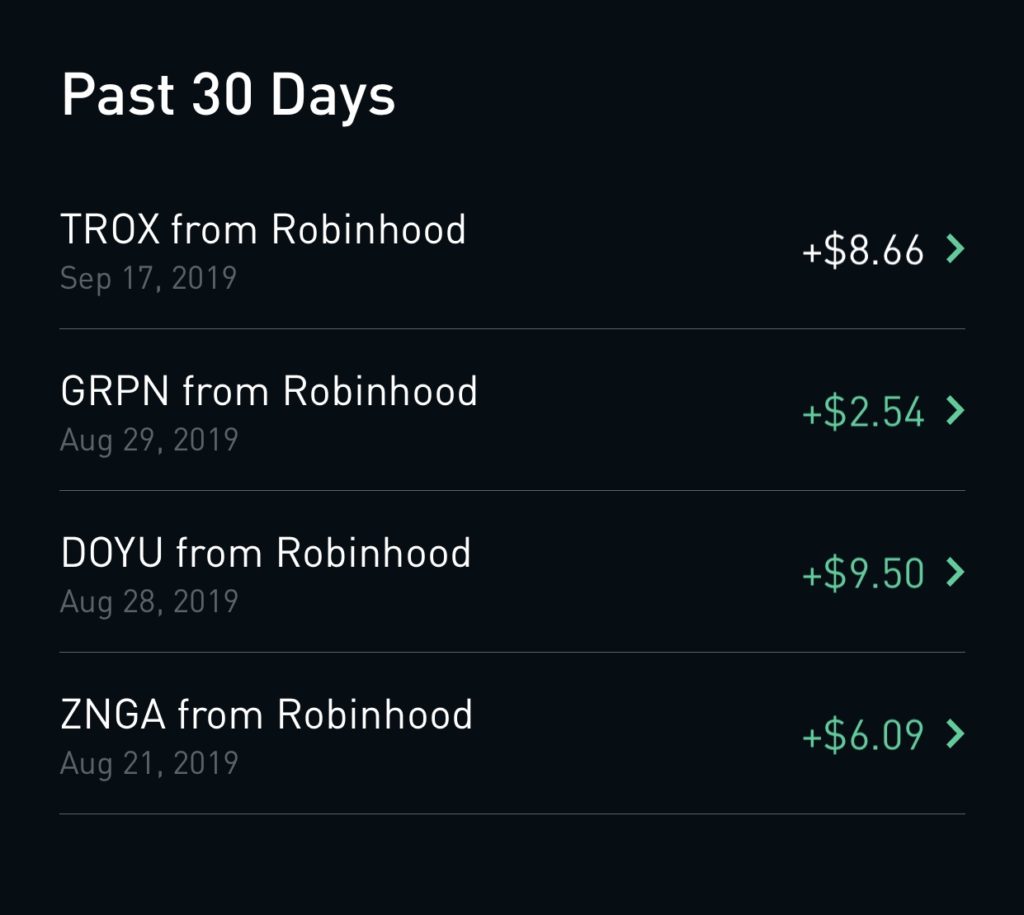Tap the green chevron next to +$9.50
1024x915 pixels.
pyautogui.click(x=955, y=572)
